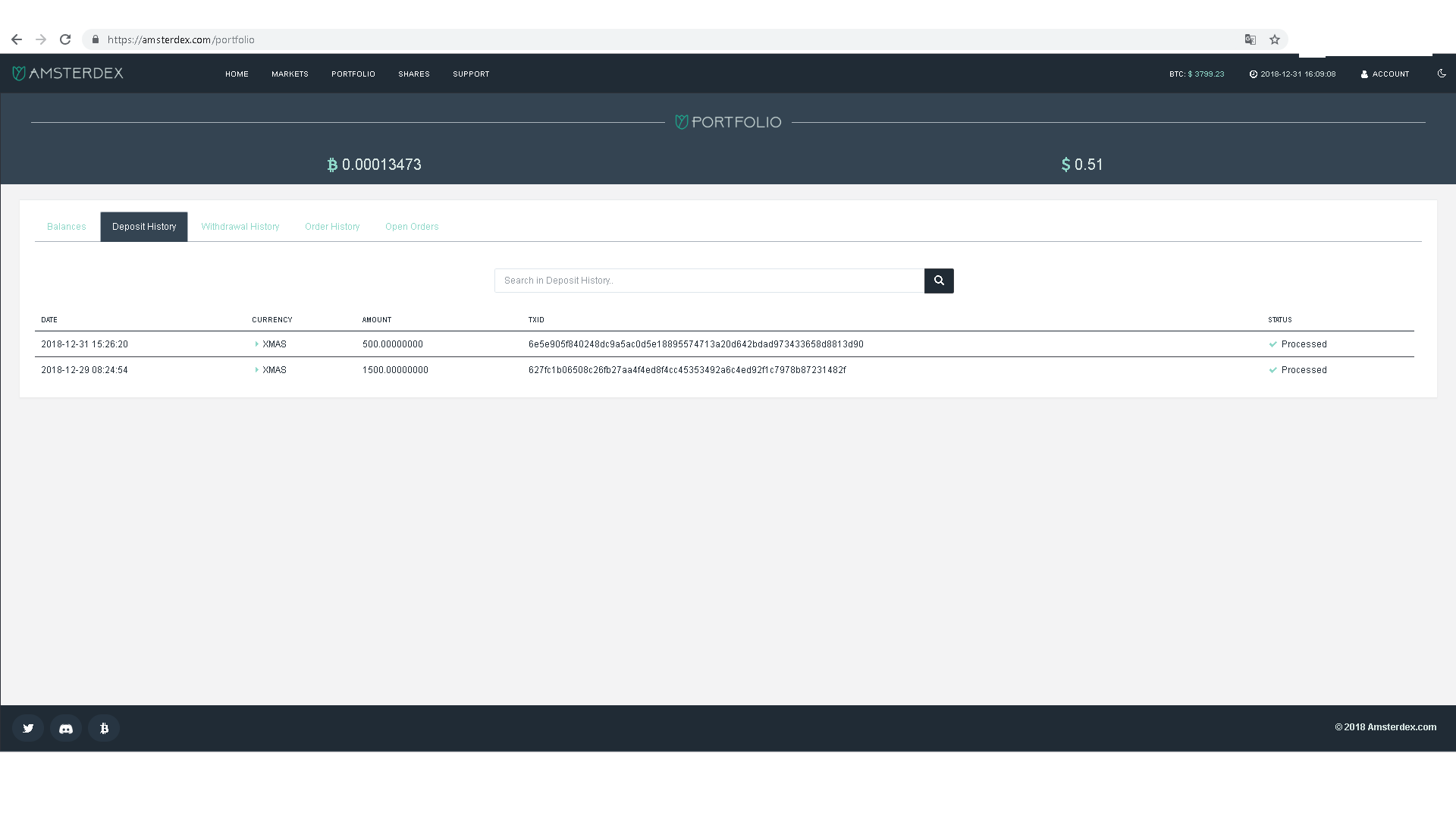
Task: Click the Bitcoin icon in footer
Action: click(x=104, y=728)
